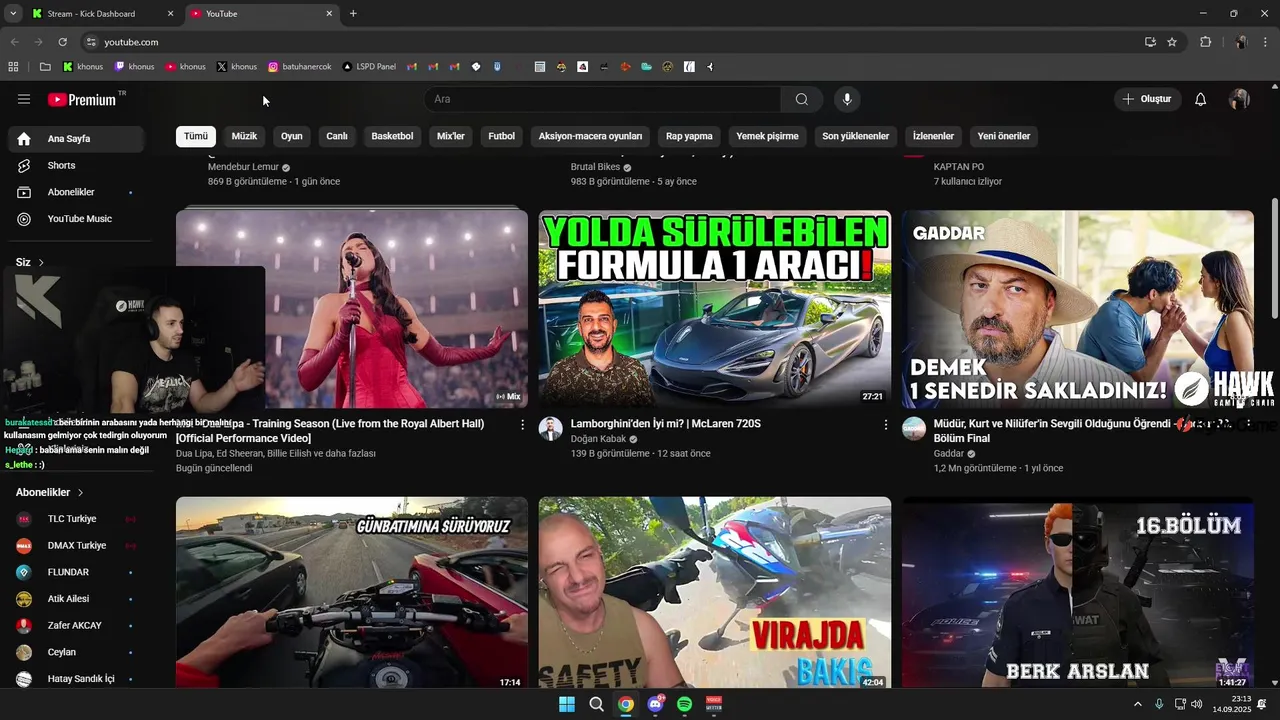The image size is (1280, 720).
Task: Reload the page in Chrome
Action: click(x=62, y=42)
